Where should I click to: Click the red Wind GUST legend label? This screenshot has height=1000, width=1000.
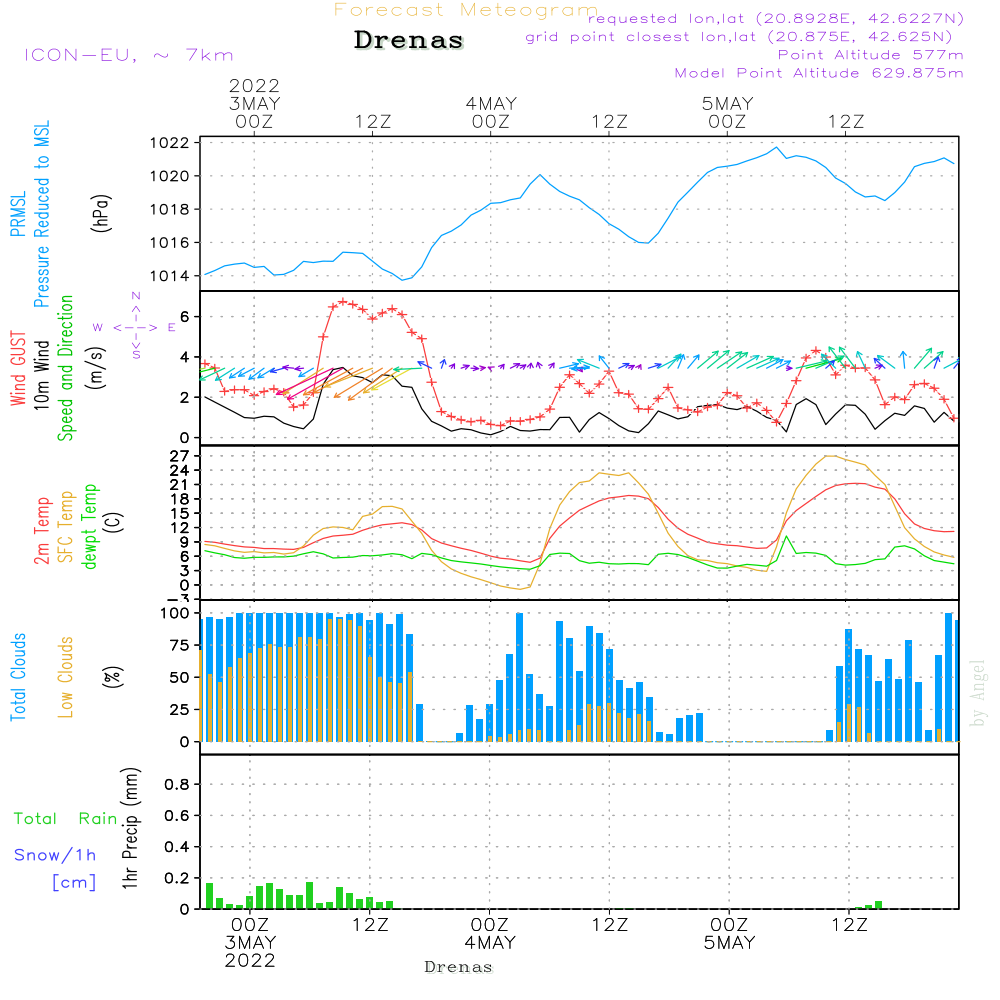click(17, 370)
